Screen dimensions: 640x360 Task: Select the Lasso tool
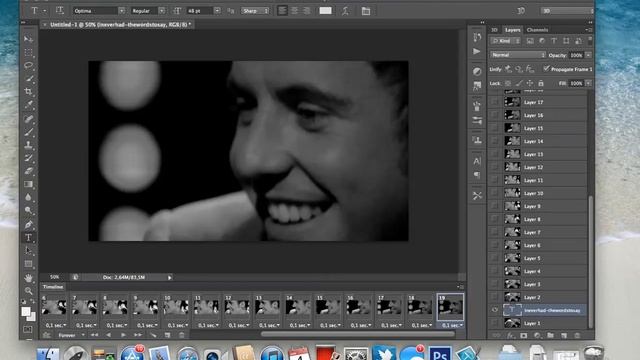(28, 65)
